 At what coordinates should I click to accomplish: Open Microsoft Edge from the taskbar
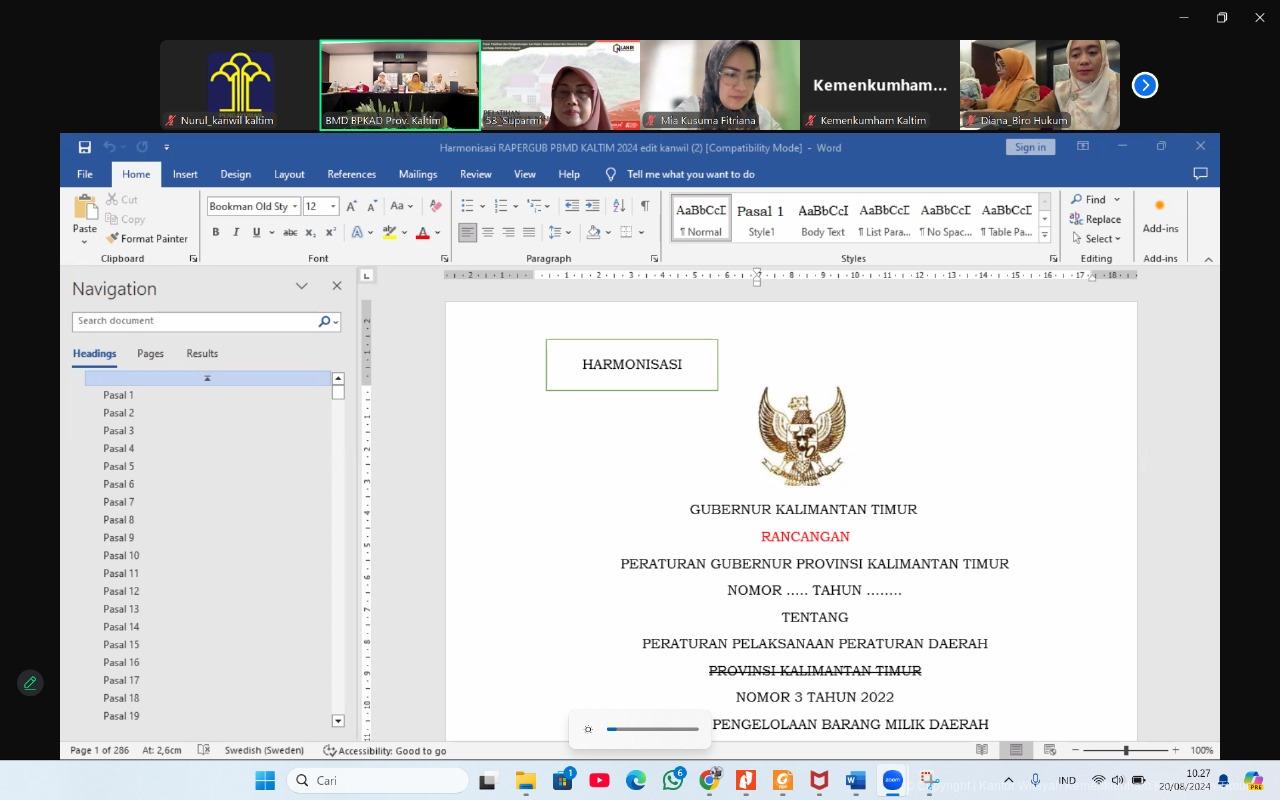point(636,780)
